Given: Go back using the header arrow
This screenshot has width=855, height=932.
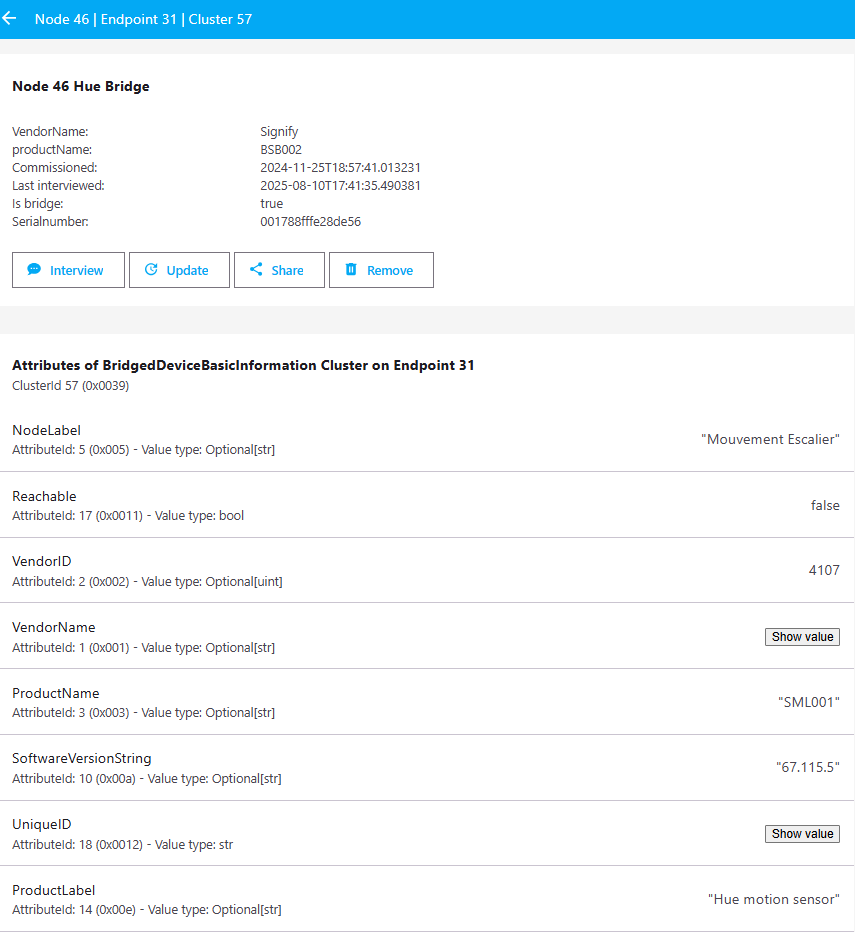Looking at the screenshot, I should pos(9,18).
